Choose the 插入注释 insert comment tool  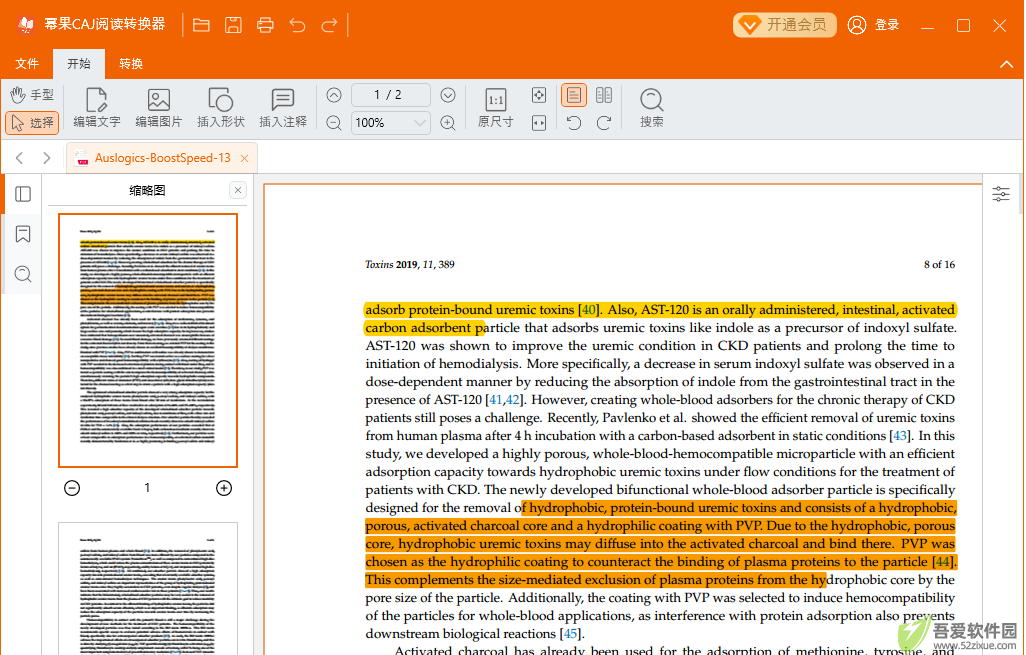tap(283, 108)
